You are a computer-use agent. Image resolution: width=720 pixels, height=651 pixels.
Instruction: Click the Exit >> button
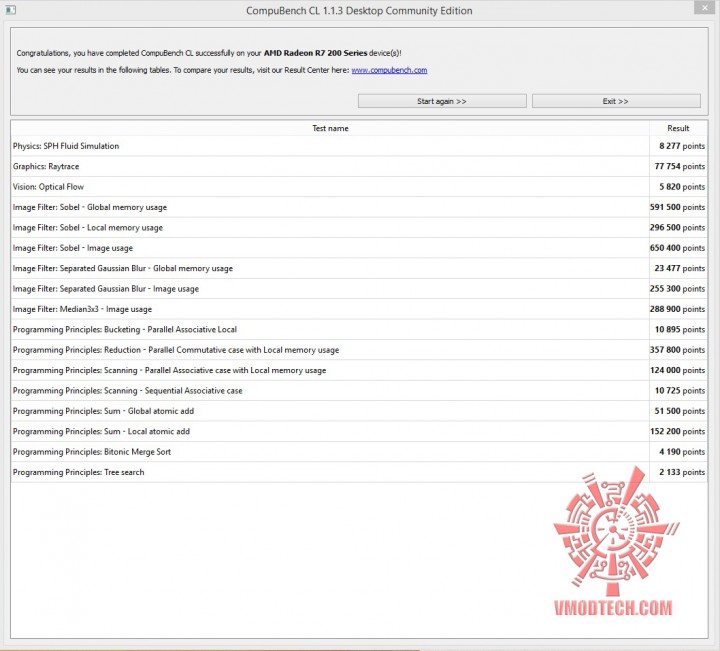[x=616, y=101]
